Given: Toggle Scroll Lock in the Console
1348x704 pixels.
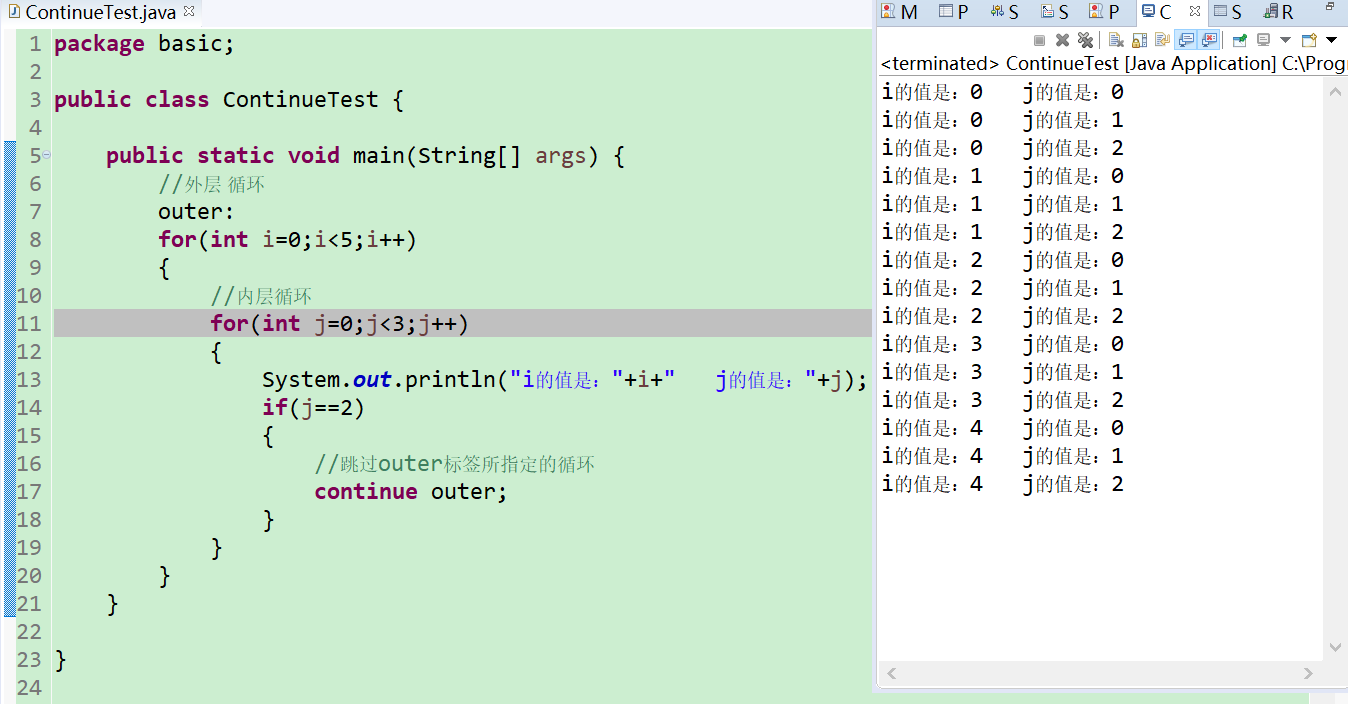Looking at the screenshot, I should pyautogui.click(x=1137, y=39).
